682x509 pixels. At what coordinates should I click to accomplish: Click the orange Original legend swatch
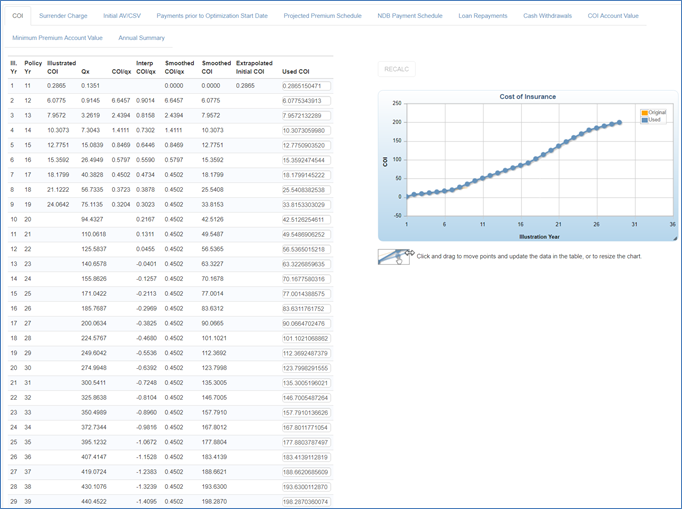(x=645, y=113)
